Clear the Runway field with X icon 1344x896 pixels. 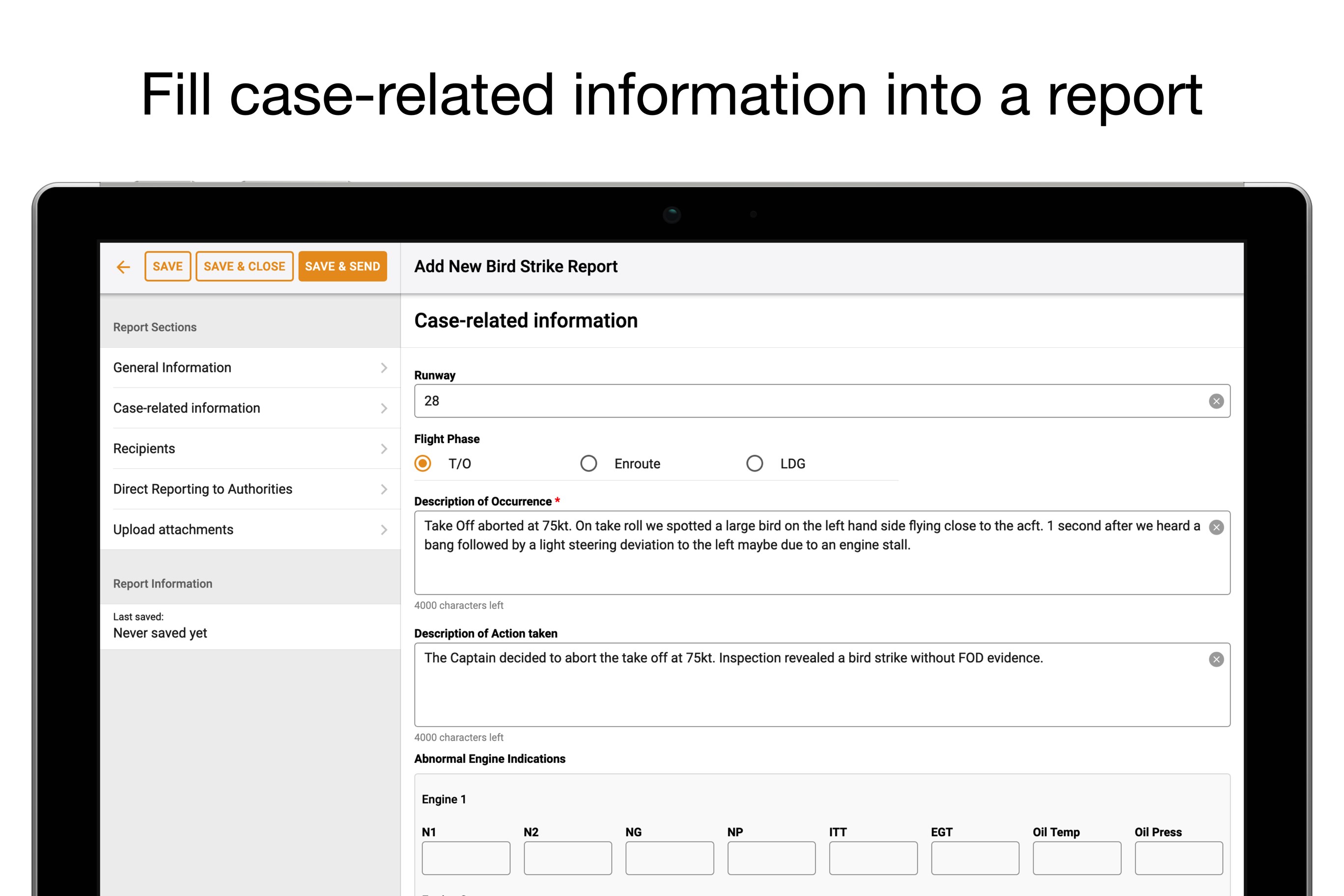[x=1216, y=401]
